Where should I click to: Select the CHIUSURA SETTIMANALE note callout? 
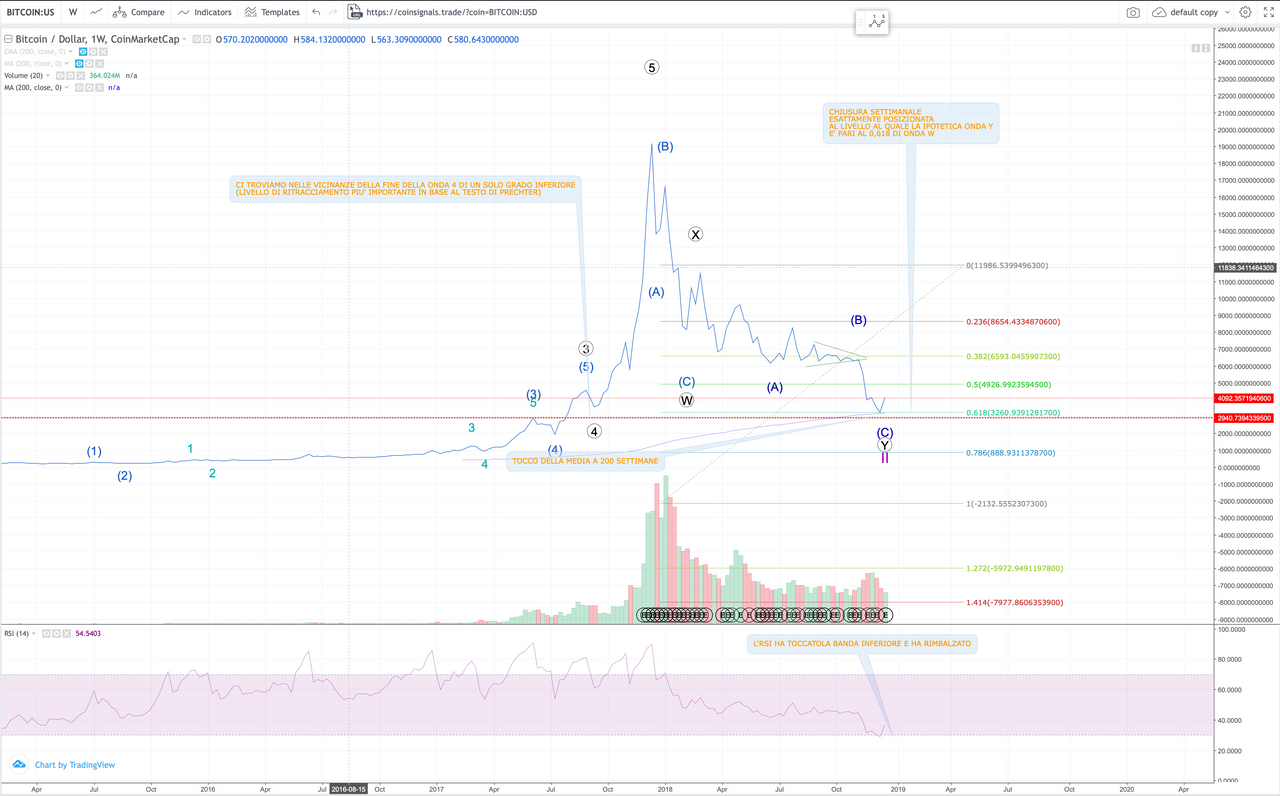pyautogui.click(x=910, y=124)
